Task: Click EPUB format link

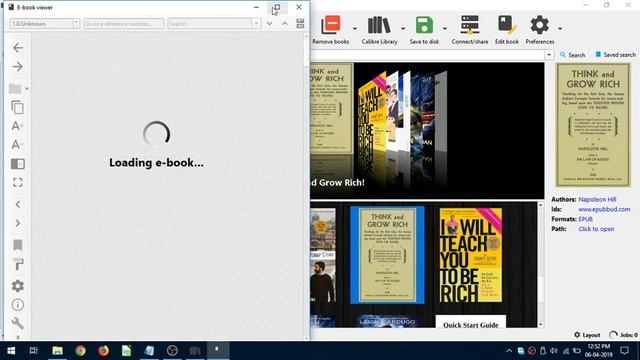Action: [x=585, y=219]
